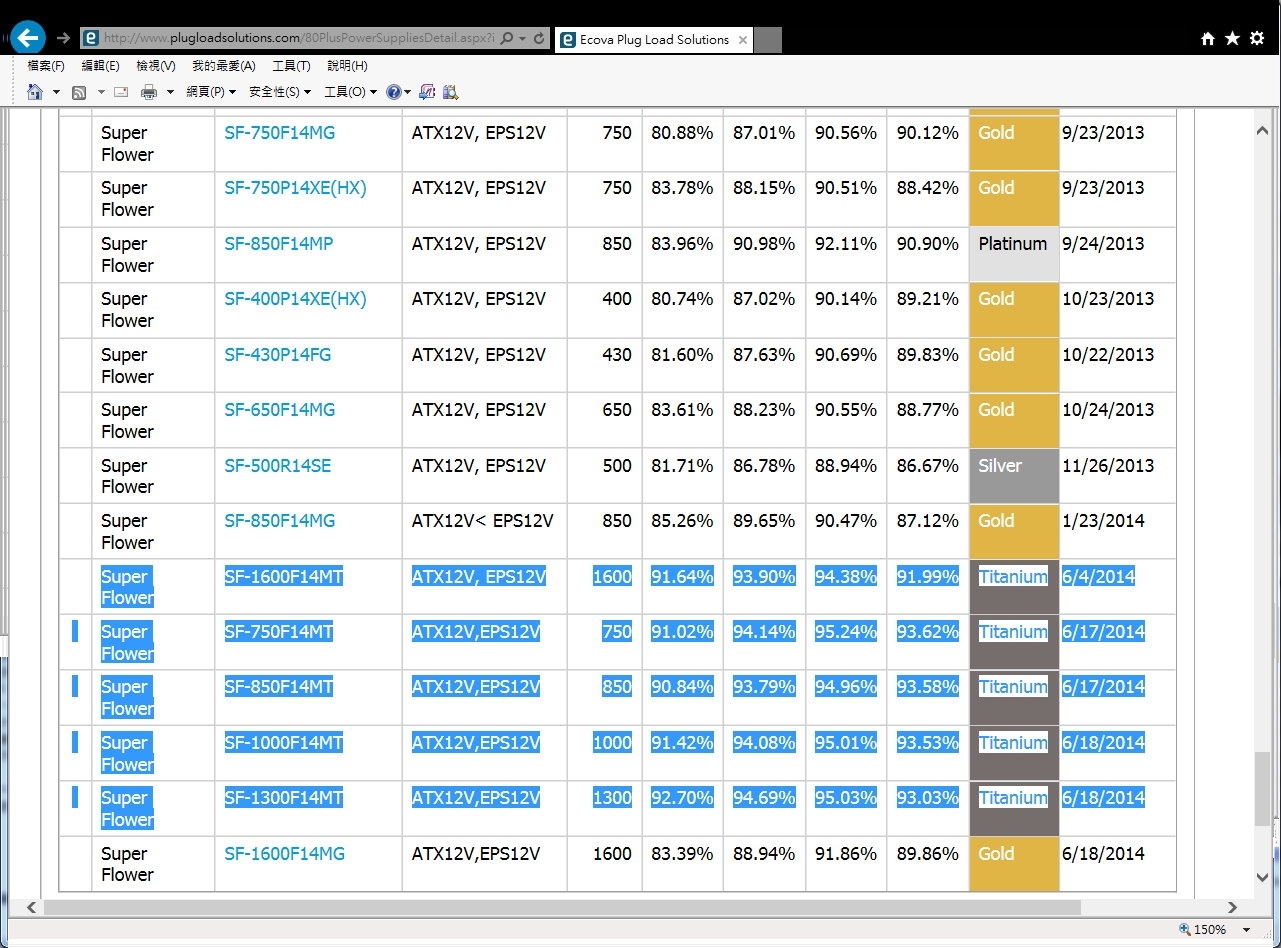Screen dimensions: 1281x948
Task: Expand the 工具(O) dropdown
Action: coord(351,92)
